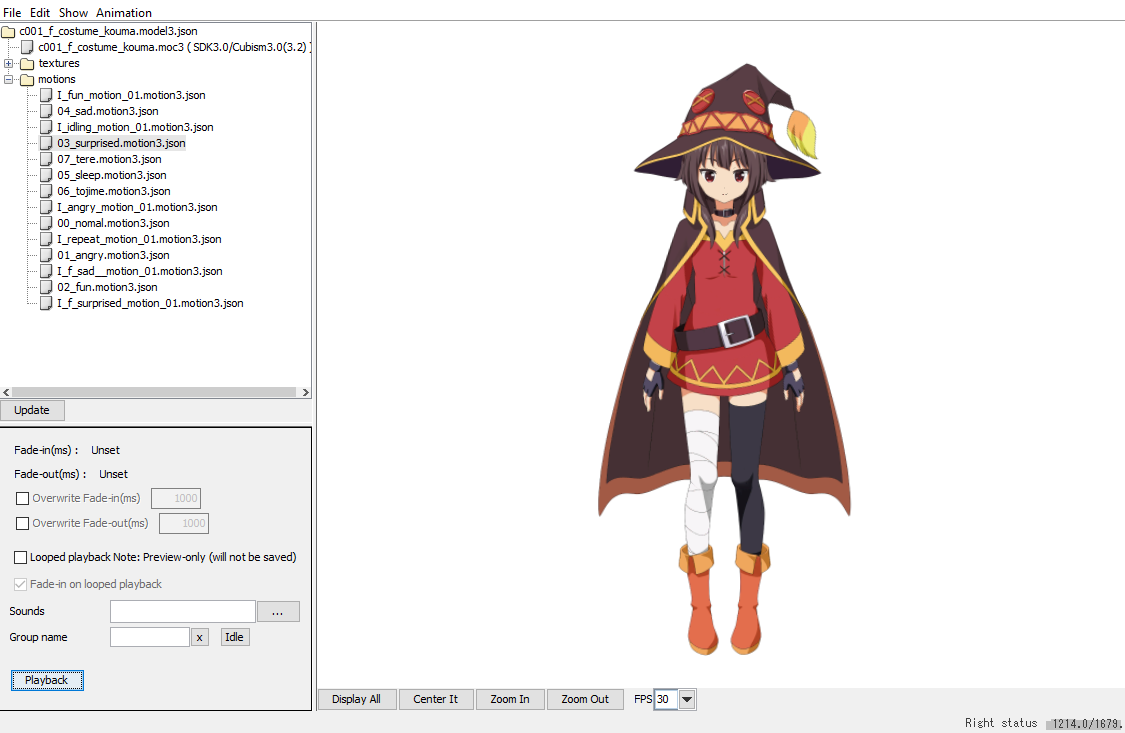Image resolution: width=1125 pixels, height=733 pixels.
Task: Select 02_fun.motion3.json entry
Action: pyautogui.click(x=108, y=287)
